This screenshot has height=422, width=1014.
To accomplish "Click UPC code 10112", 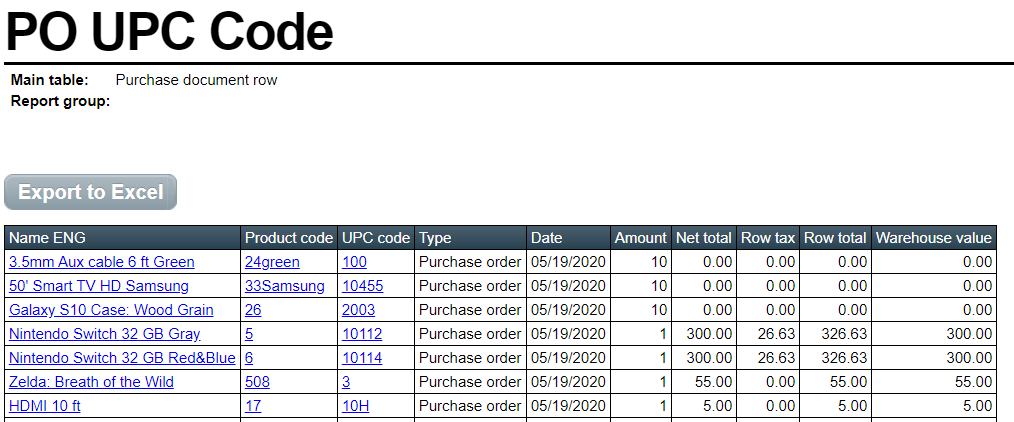I will 362,333.
